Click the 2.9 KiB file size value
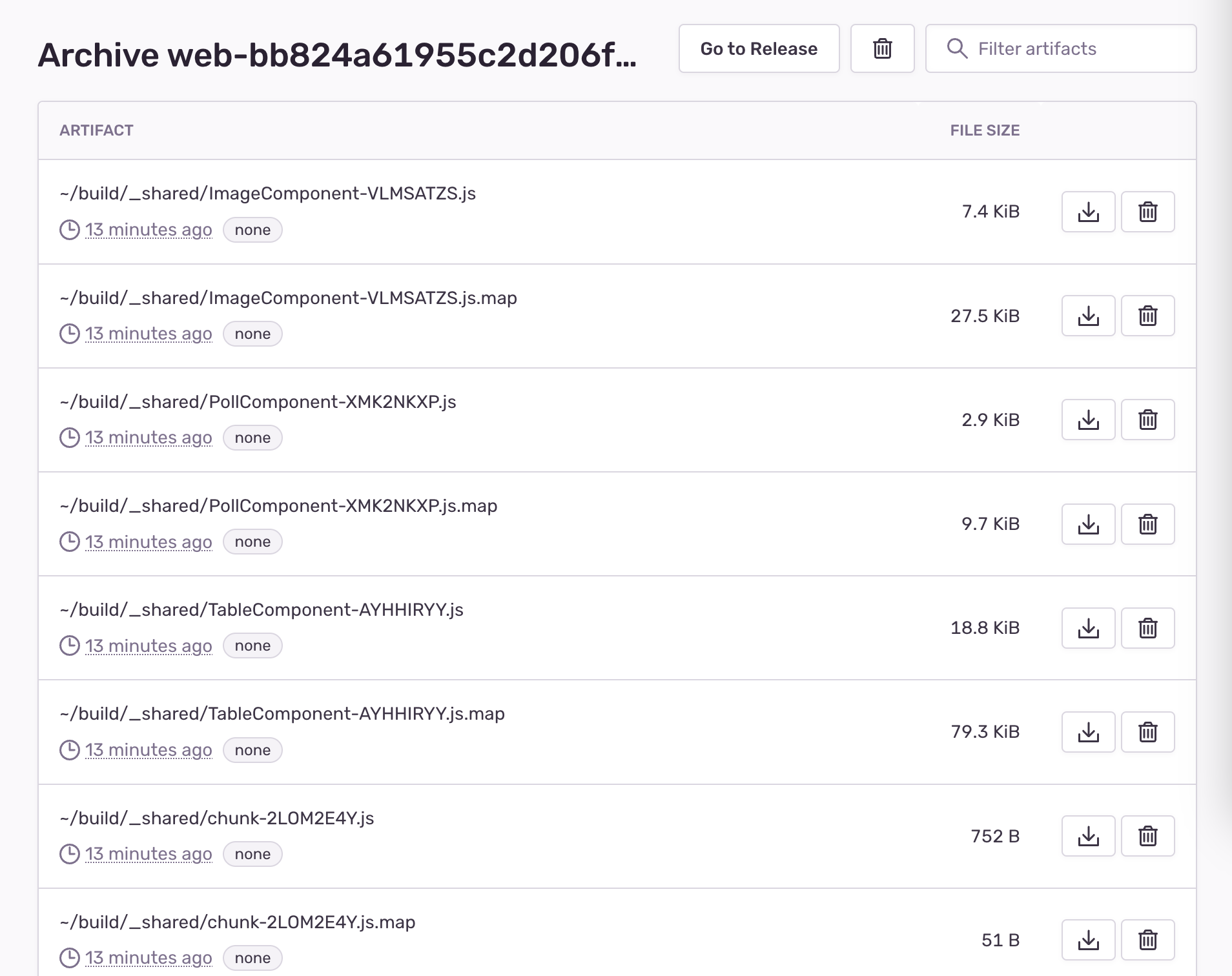Viewport: 1232px width, 976px height. pyautogui.click(x=991, y=420)
